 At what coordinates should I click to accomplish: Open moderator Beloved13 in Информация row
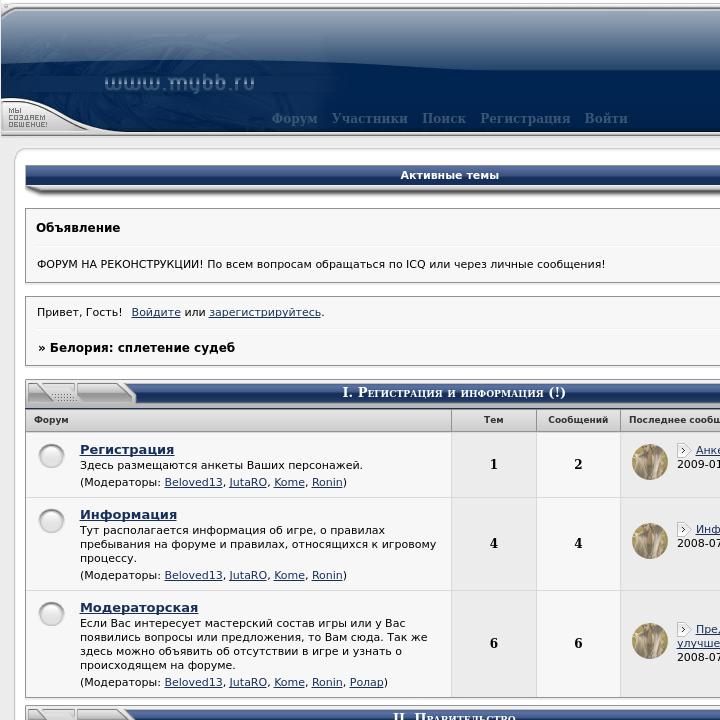[x=193, y=575]
